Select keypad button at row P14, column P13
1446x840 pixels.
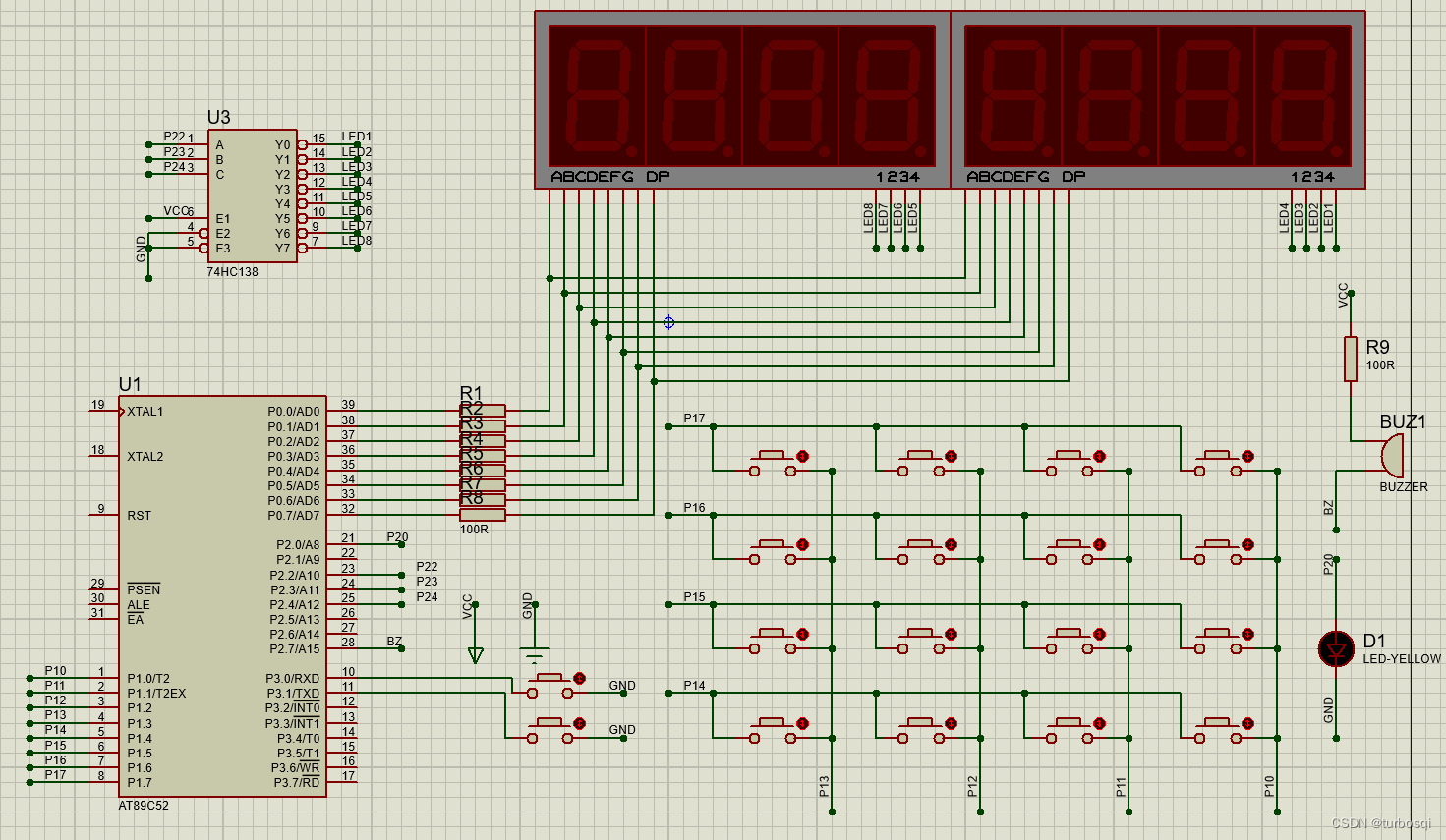coord(773,731)
